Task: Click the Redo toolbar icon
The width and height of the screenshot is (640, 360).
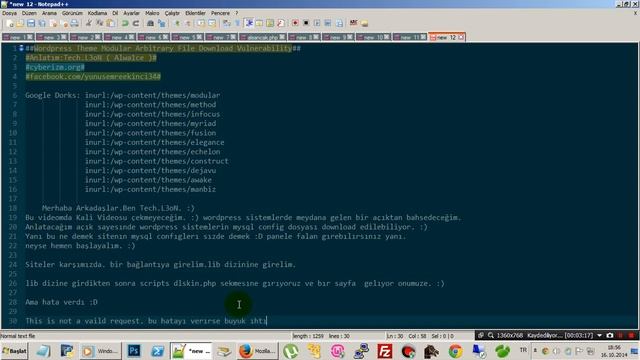Action: coord(136,23)
